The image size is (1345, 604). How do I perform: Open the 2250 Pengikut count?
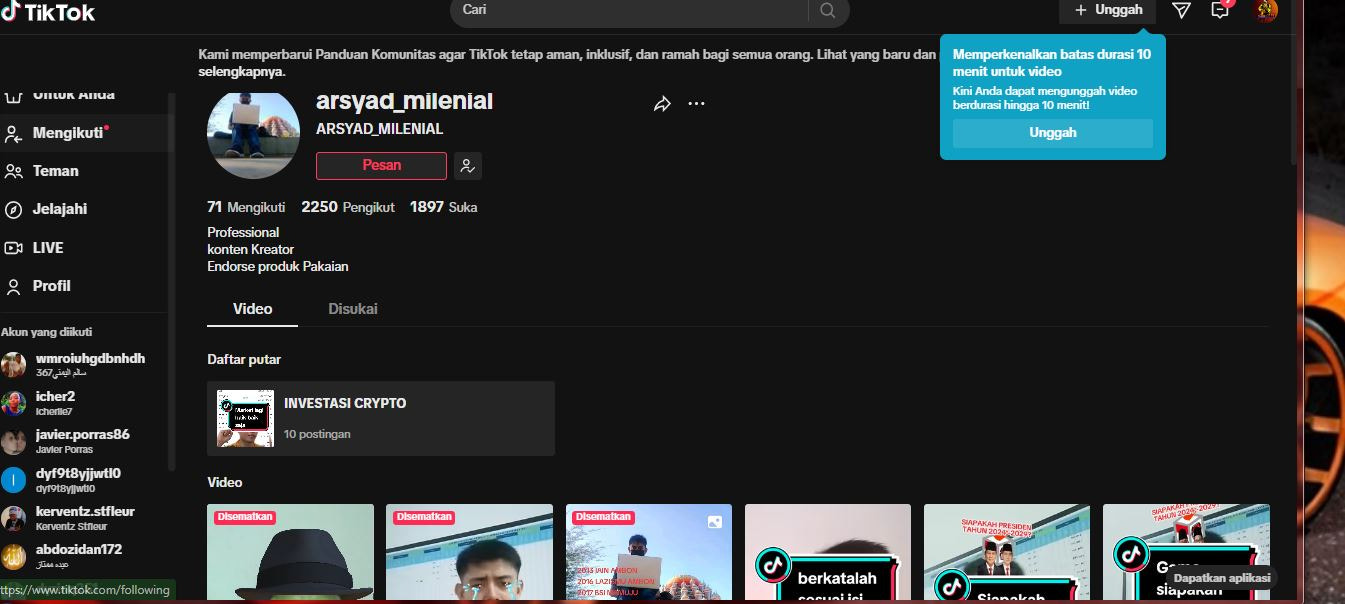tap(348, 207)
